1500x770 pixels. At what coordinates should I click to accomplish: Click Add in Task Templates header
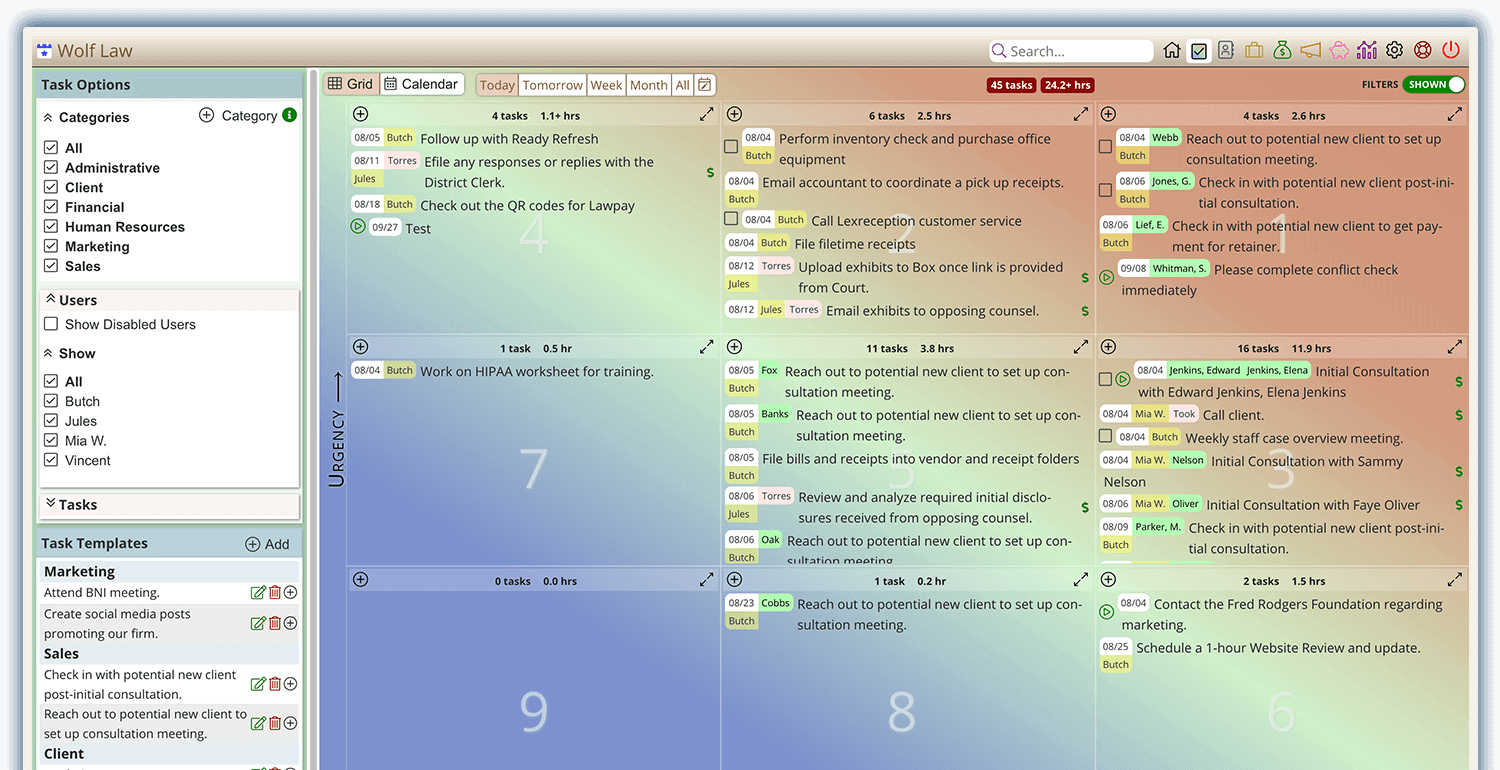[267, 544]
